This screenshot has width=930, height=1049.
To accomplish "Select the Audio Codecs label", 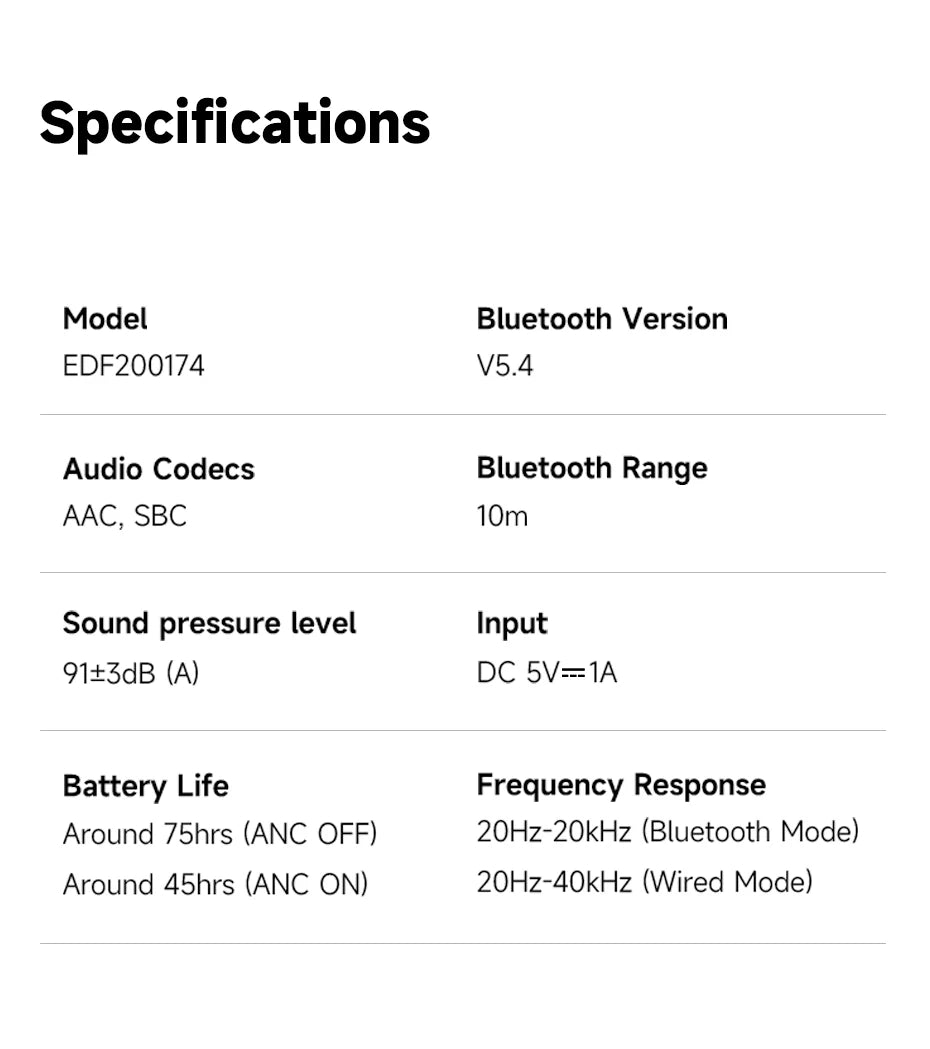I will coord(158,469).
